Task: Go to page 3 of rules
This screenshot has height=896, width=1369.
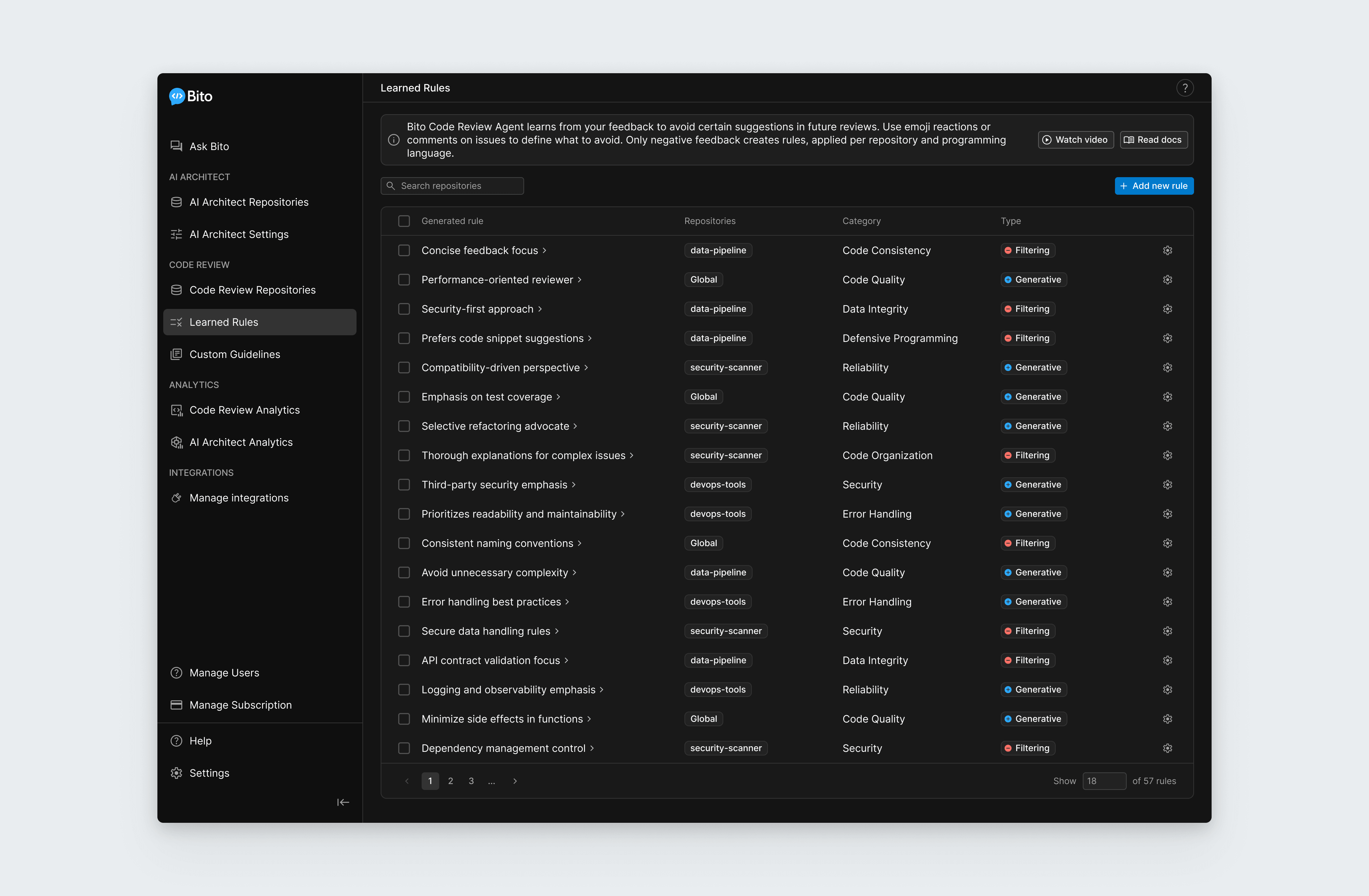Action: coord(471,781)
